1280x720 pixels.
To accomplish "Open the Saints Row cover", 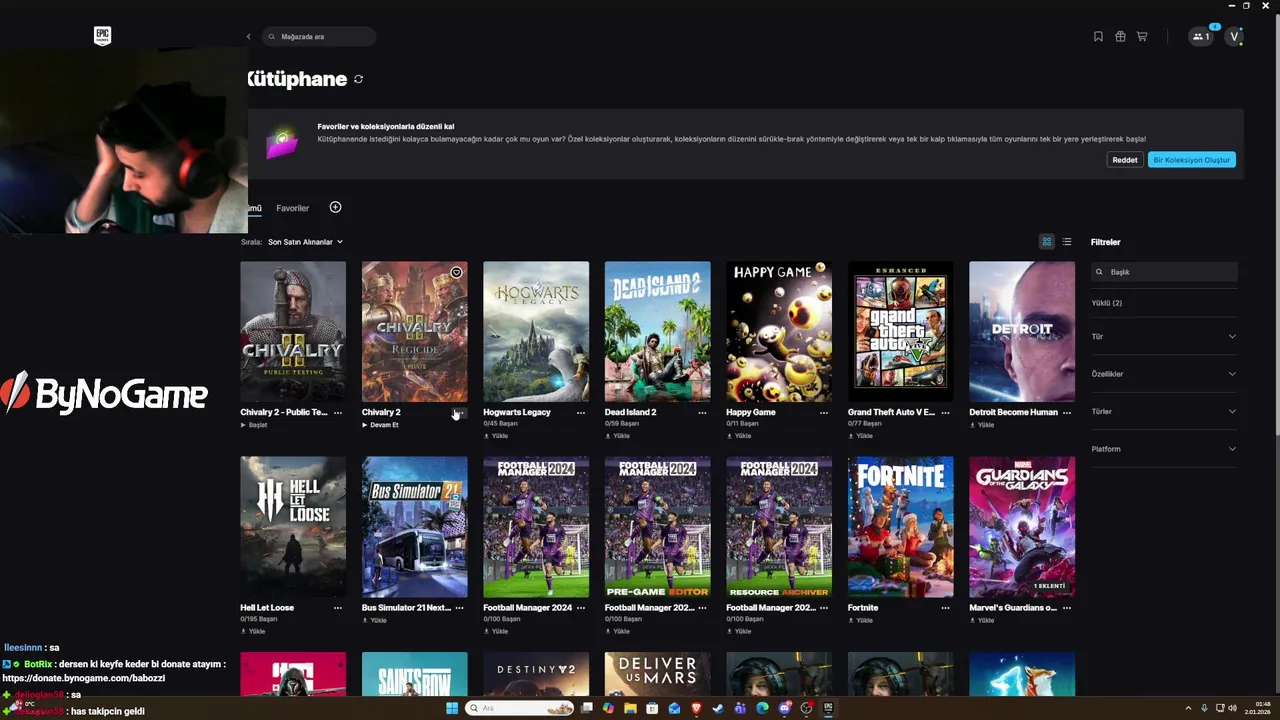I will click(x=414, y=674).
